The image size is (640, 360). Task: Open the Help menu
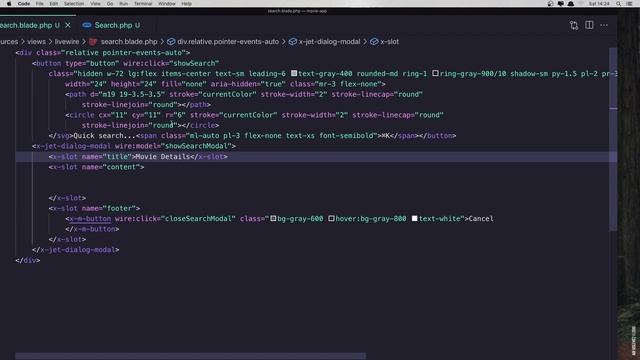point(187,4)
